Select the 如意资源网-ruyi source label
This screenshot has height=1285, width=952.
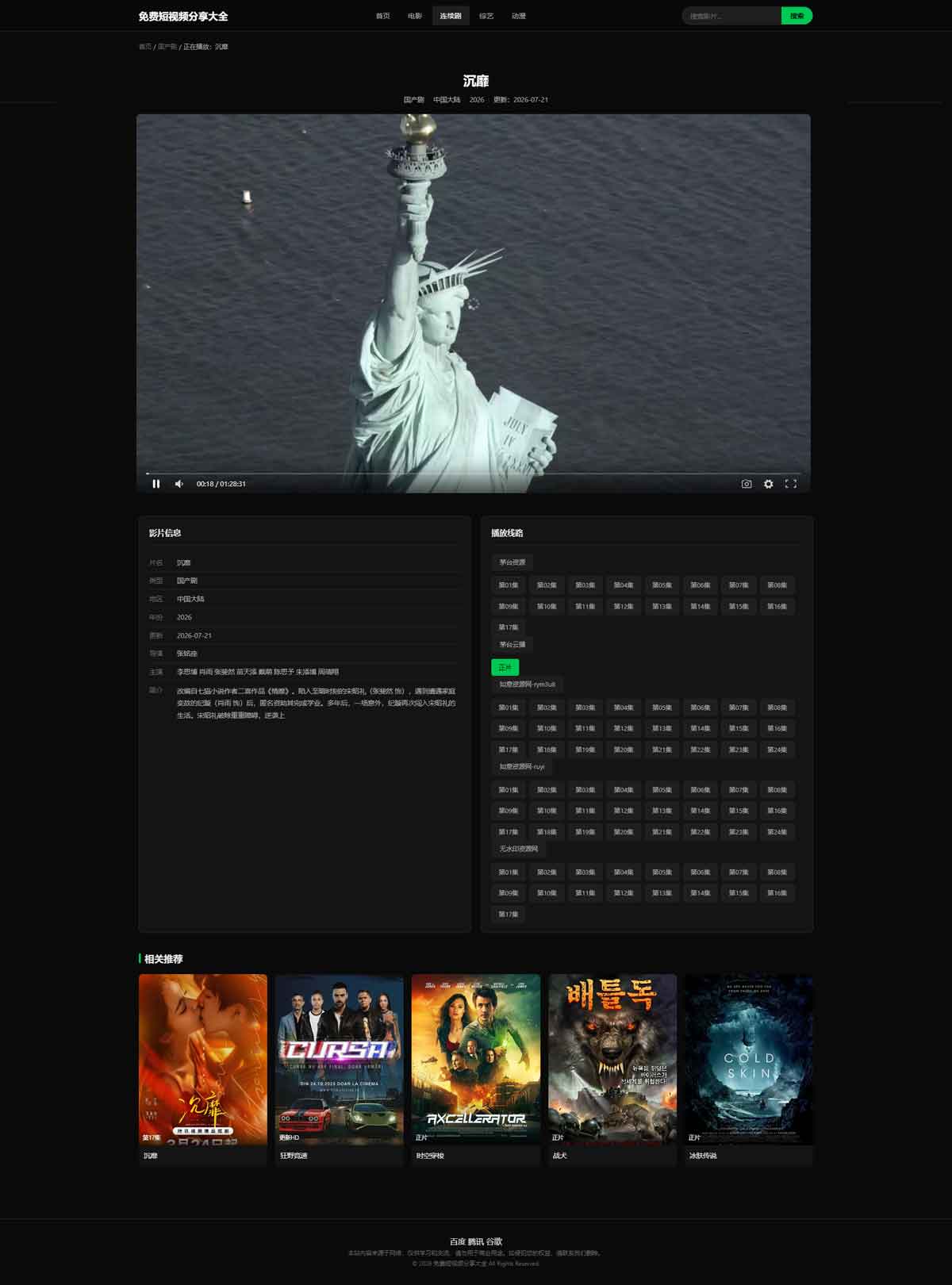[522, 767]
